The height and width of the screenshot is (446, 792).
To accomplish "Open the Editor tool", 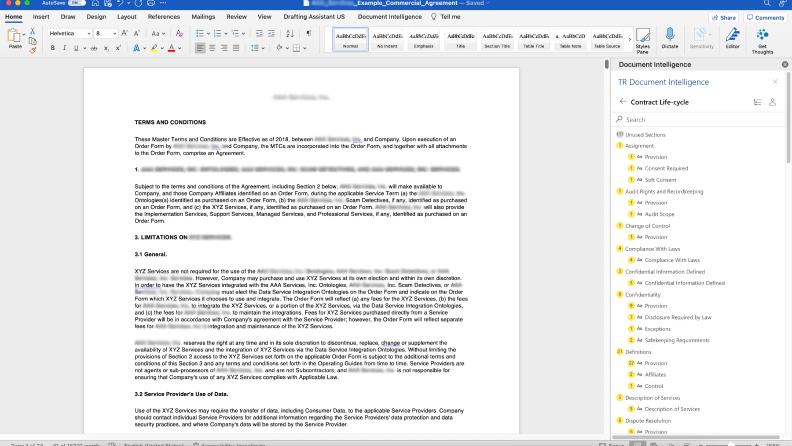I will click(x=732, y=38).
